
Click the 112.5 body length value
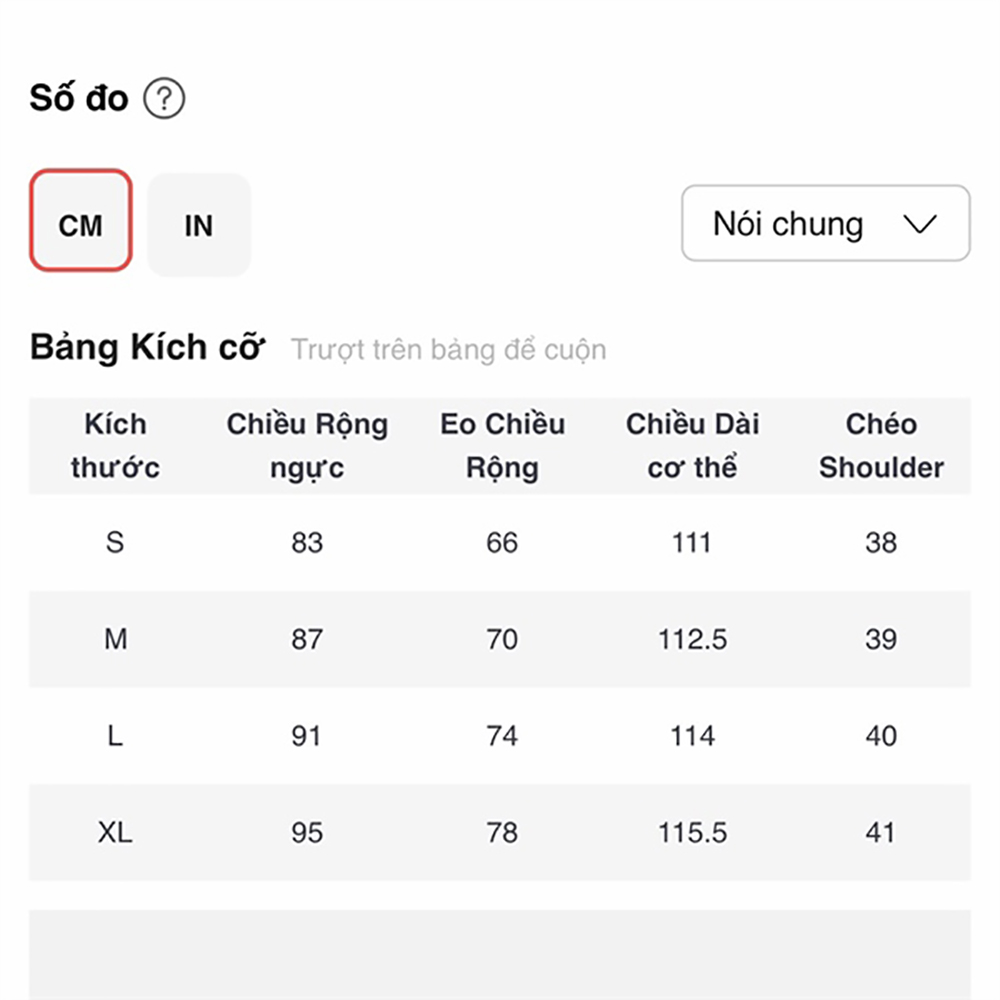tap(693, 639)
